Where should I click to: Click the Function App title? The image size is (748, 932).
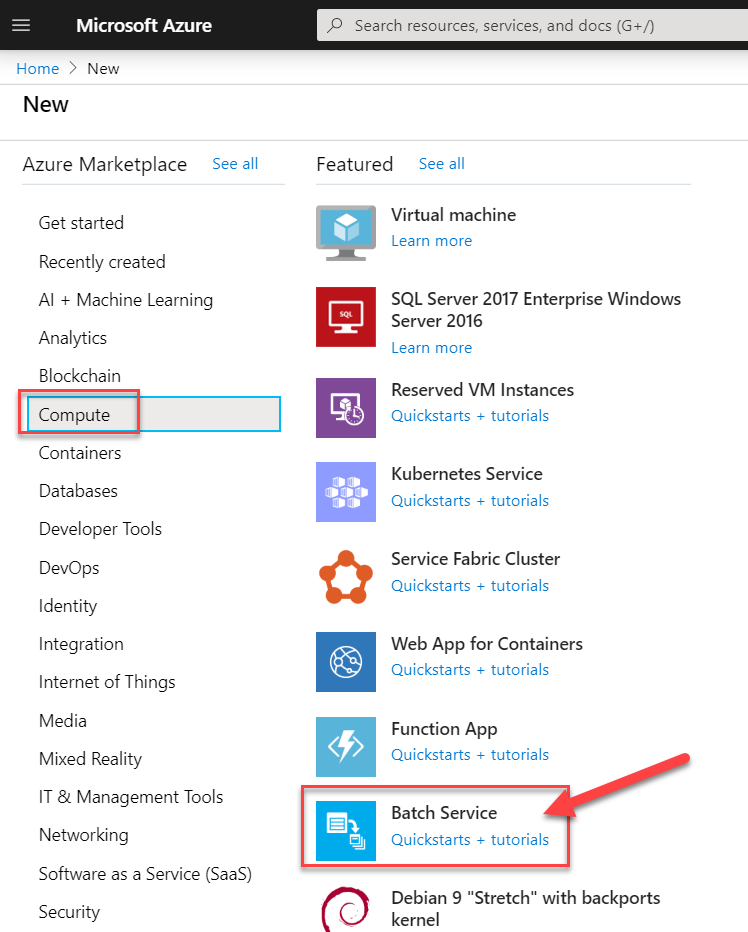click(x=444, y=729)
